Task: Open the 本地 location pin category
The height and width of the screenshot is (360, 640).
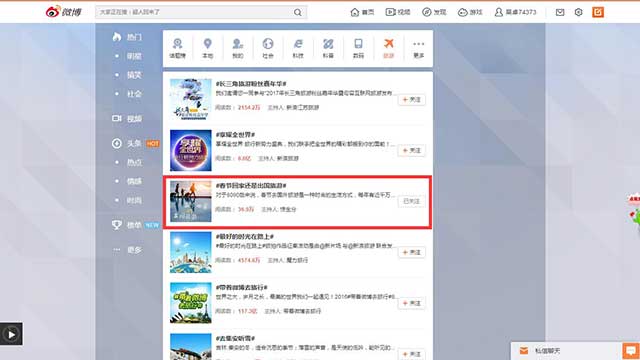Action: [207, 48]
